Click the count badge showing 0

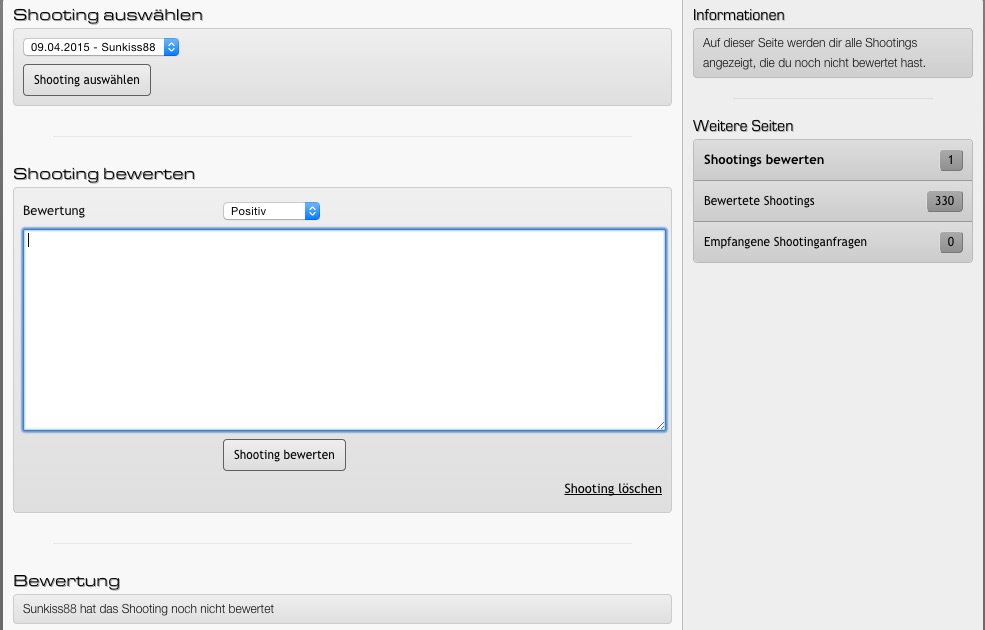950,242
